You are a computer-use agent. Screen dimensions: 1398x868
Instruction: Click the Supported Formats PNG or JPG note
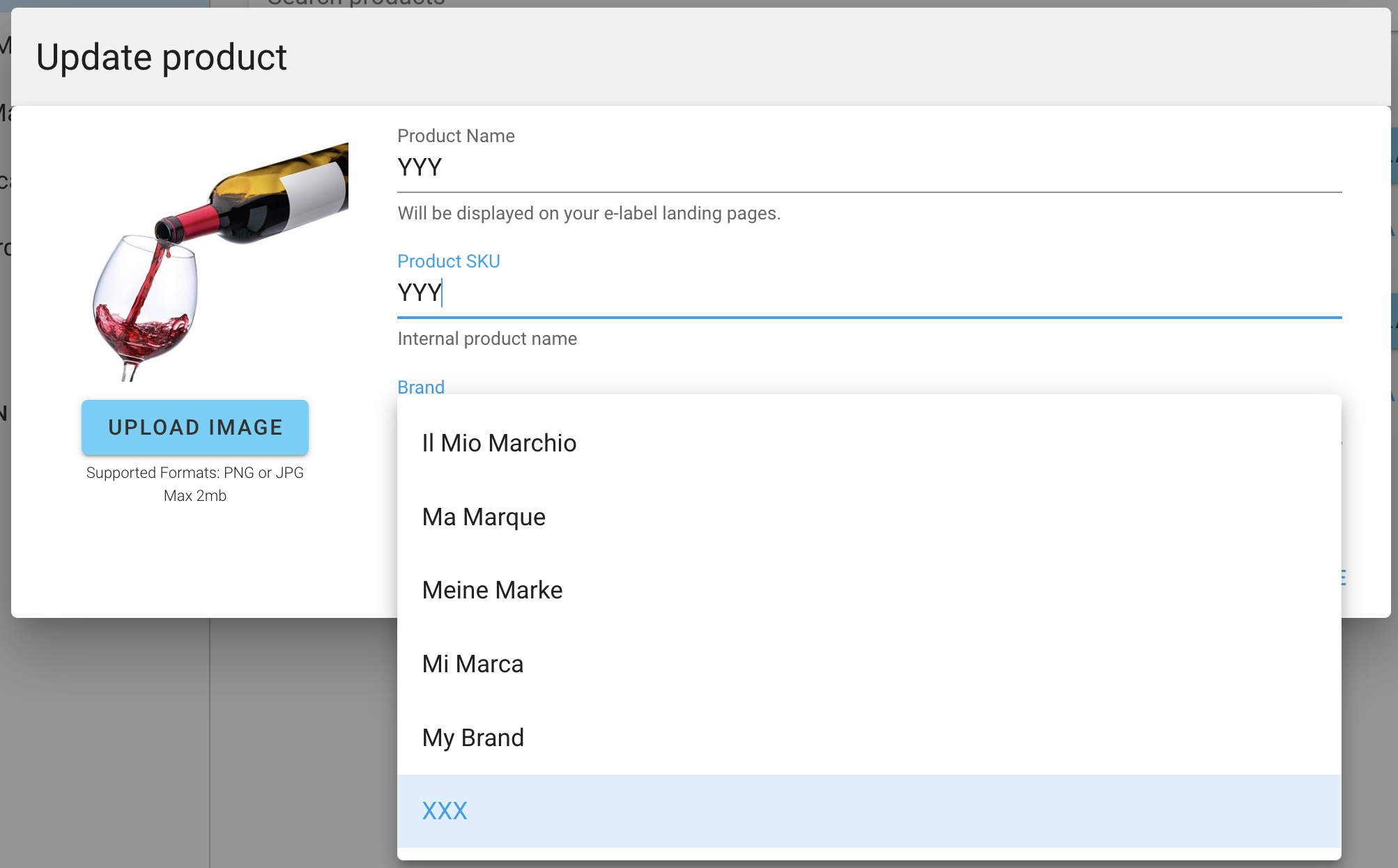click(195, 472)
